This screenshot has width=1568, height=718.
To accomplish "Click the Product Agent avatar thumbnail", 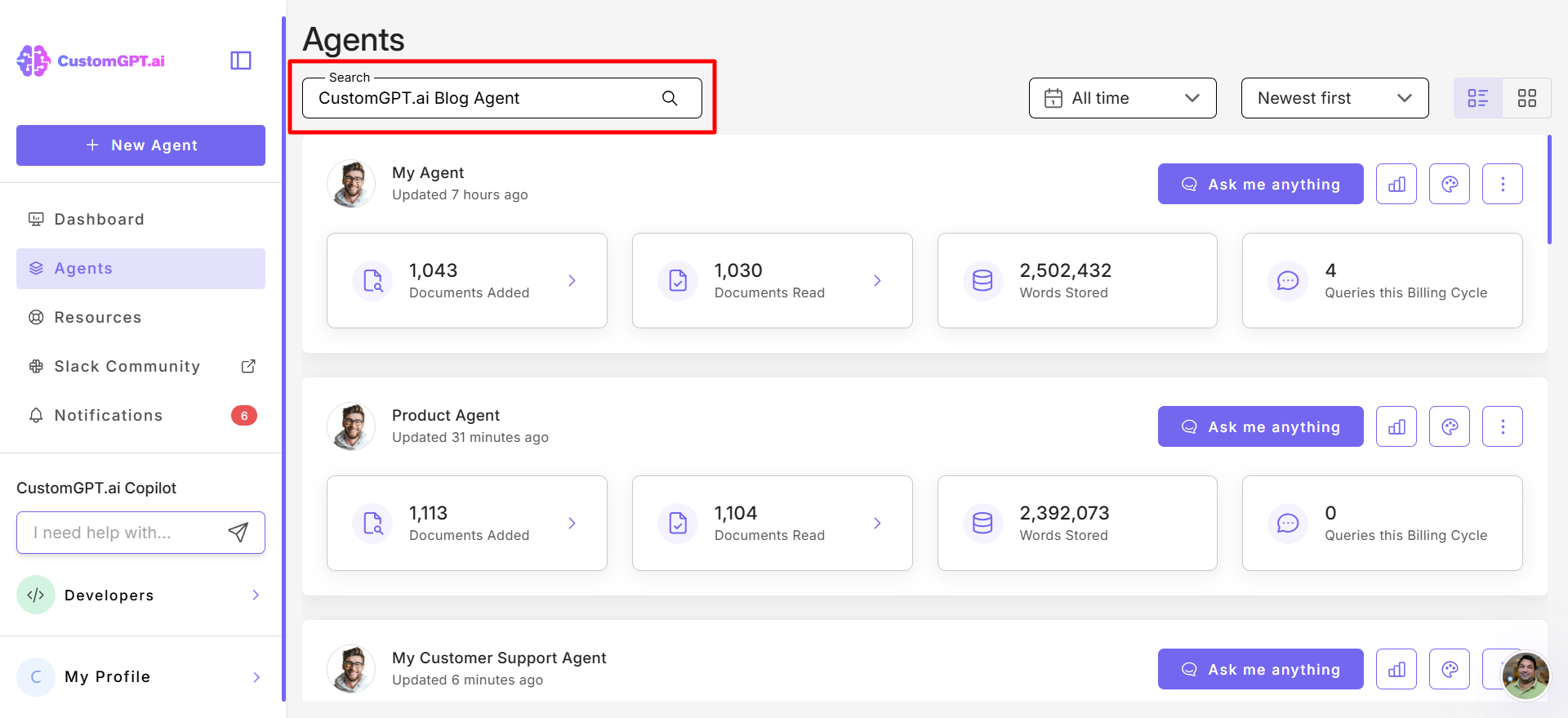I will (x=351, y=426).
